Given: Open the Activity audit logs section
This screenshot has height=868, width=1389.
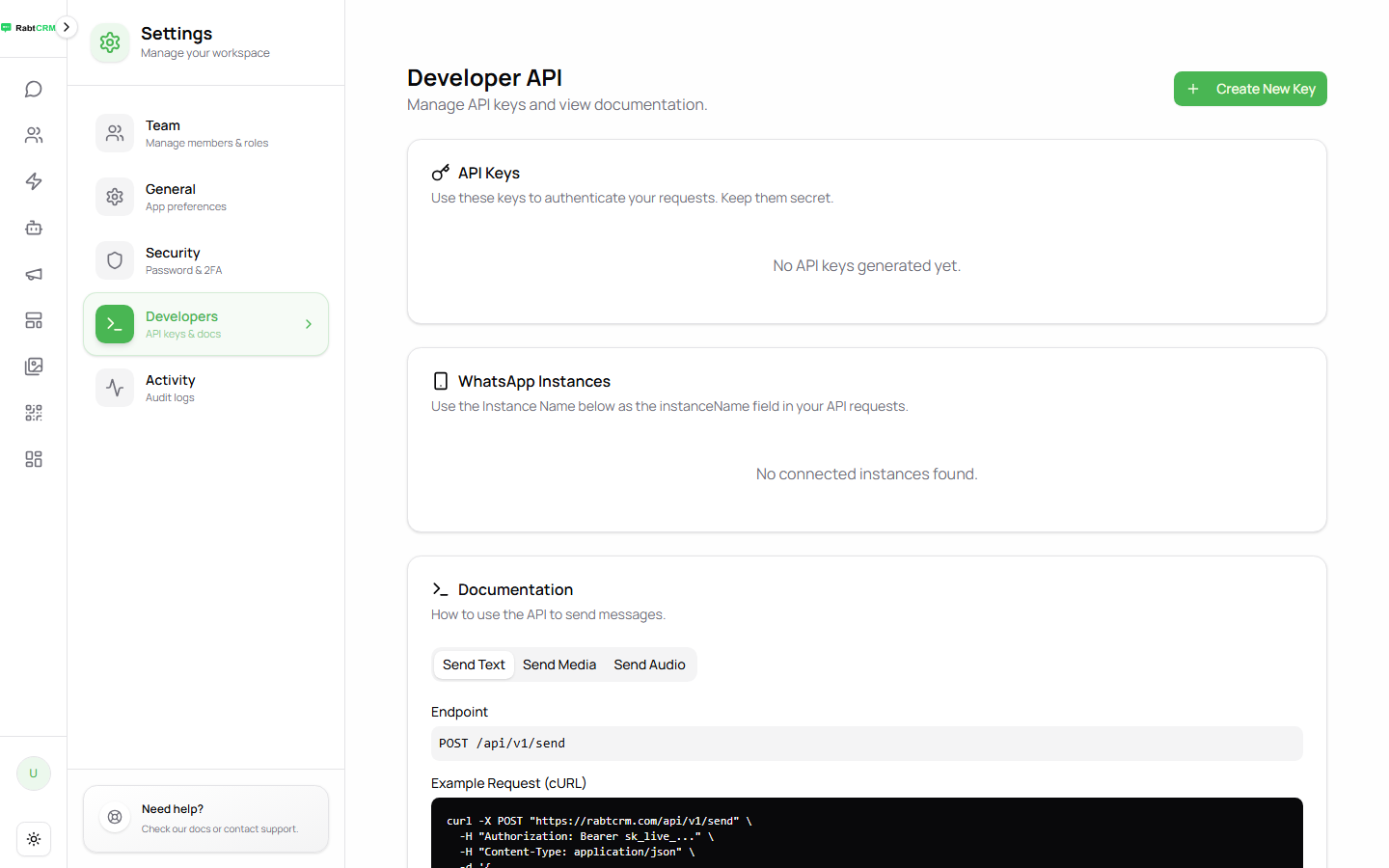Looking at the screenshot, I should click(x=205, y=388).
